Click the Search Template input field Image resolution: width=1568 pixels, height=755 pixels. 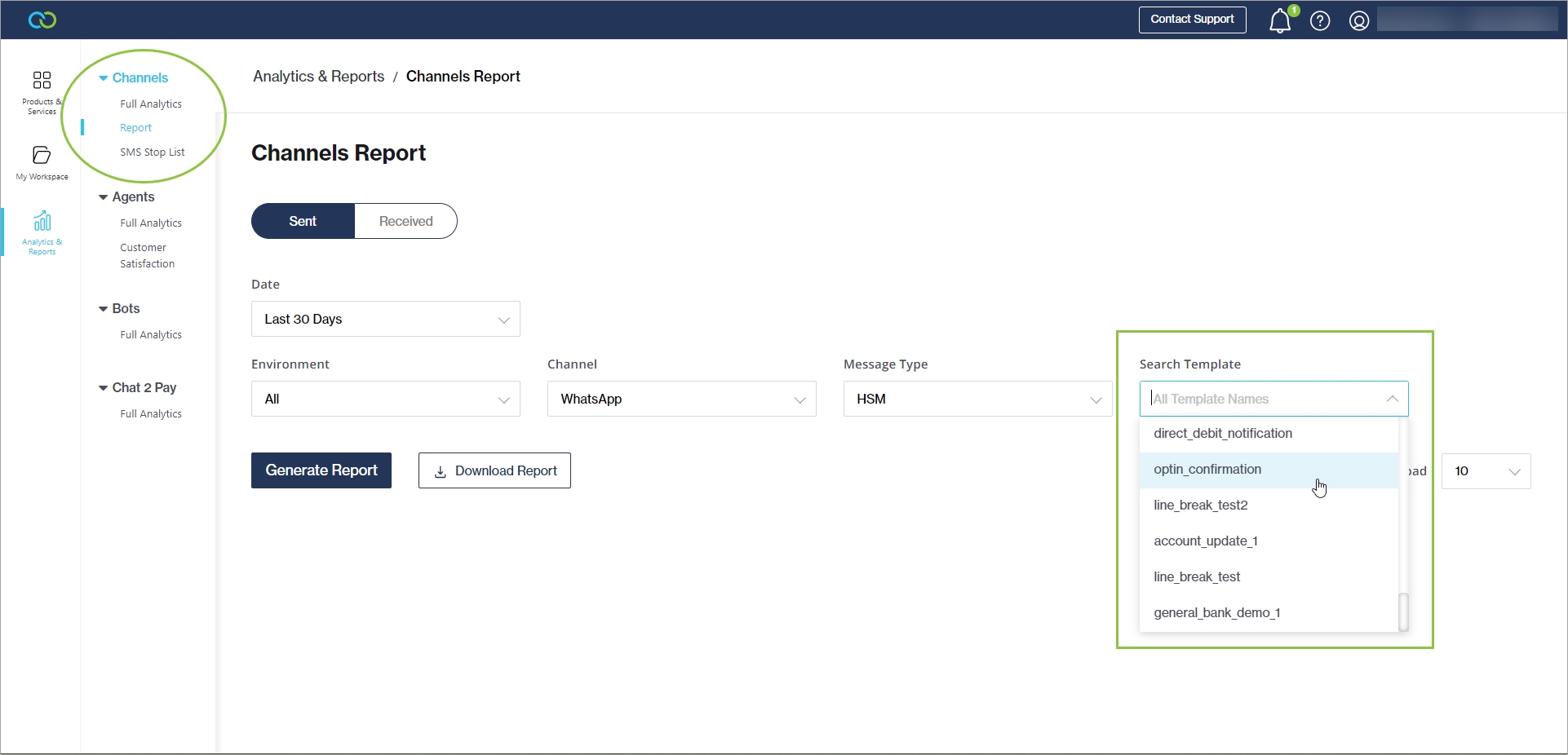(x=1265, y=399)
